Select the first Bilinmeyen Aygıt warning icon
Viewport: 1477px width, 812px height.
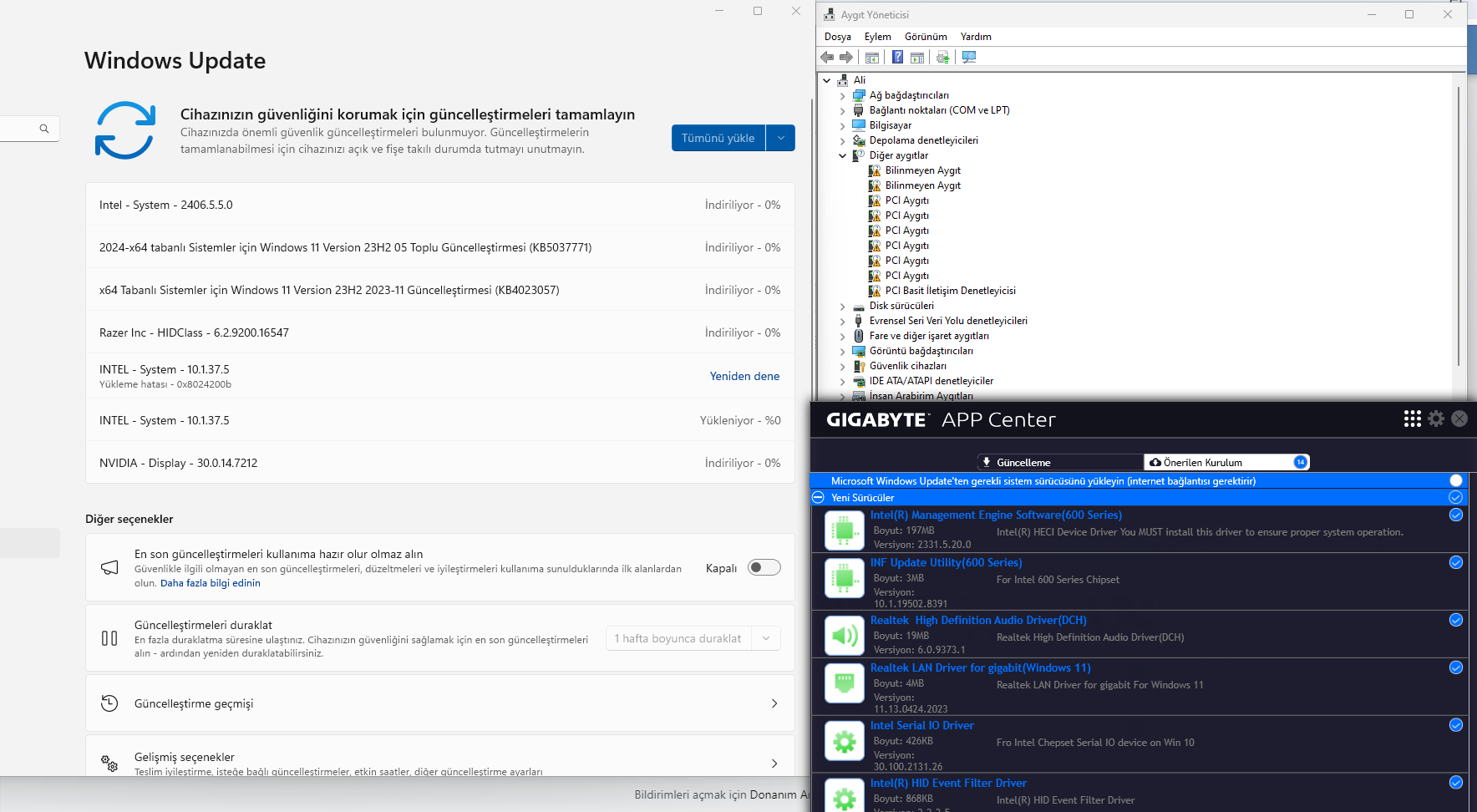(x=875, y=170)
